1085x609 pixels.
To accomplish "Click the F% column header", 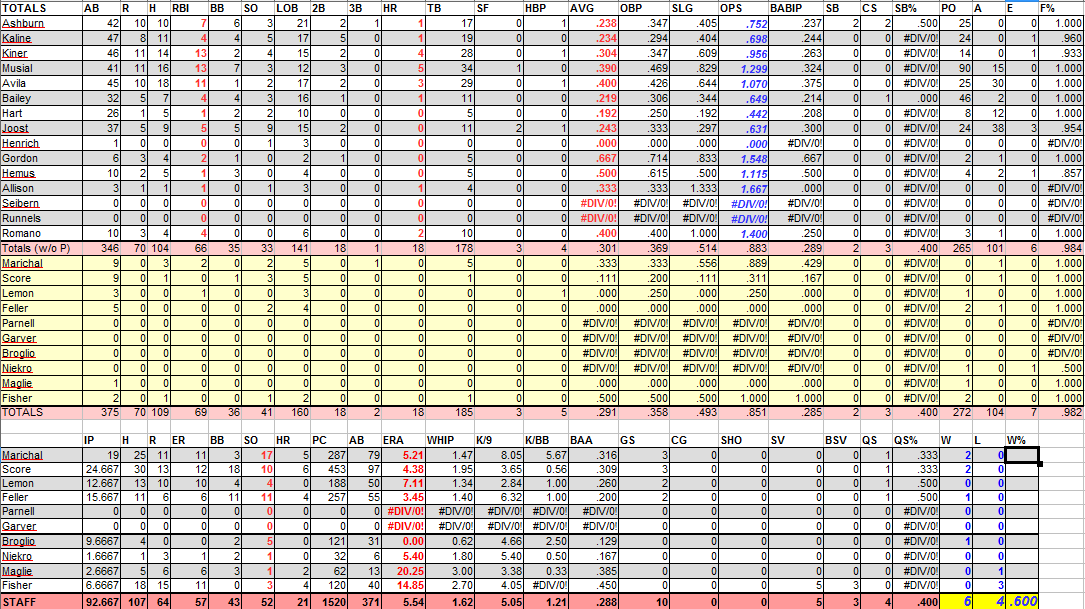I will tap(1060, 8).
